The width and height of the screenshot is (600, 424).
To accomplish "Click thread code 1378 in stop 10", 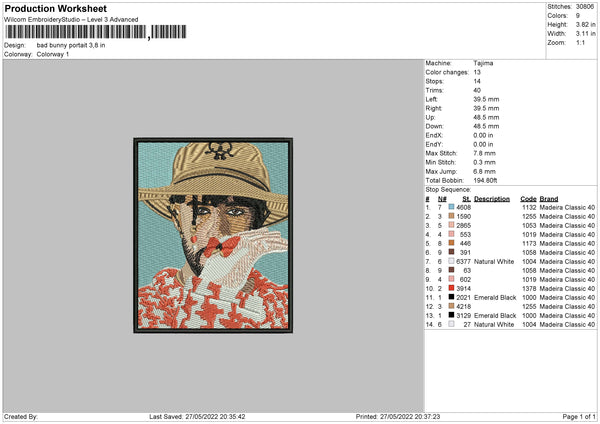I will tap(529, 289).
